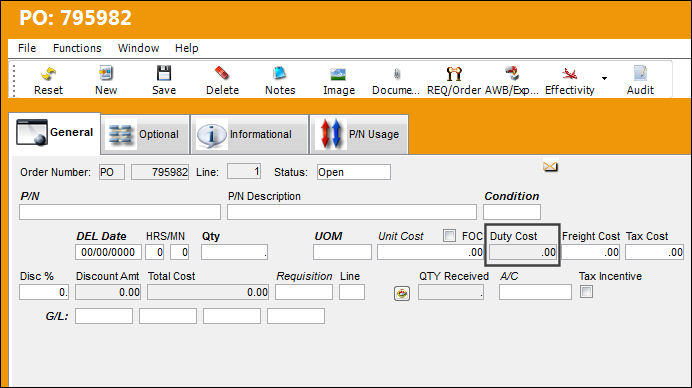The image size is (692, 388).
Task: Open the Image toolbar icon
Action: 338,74
